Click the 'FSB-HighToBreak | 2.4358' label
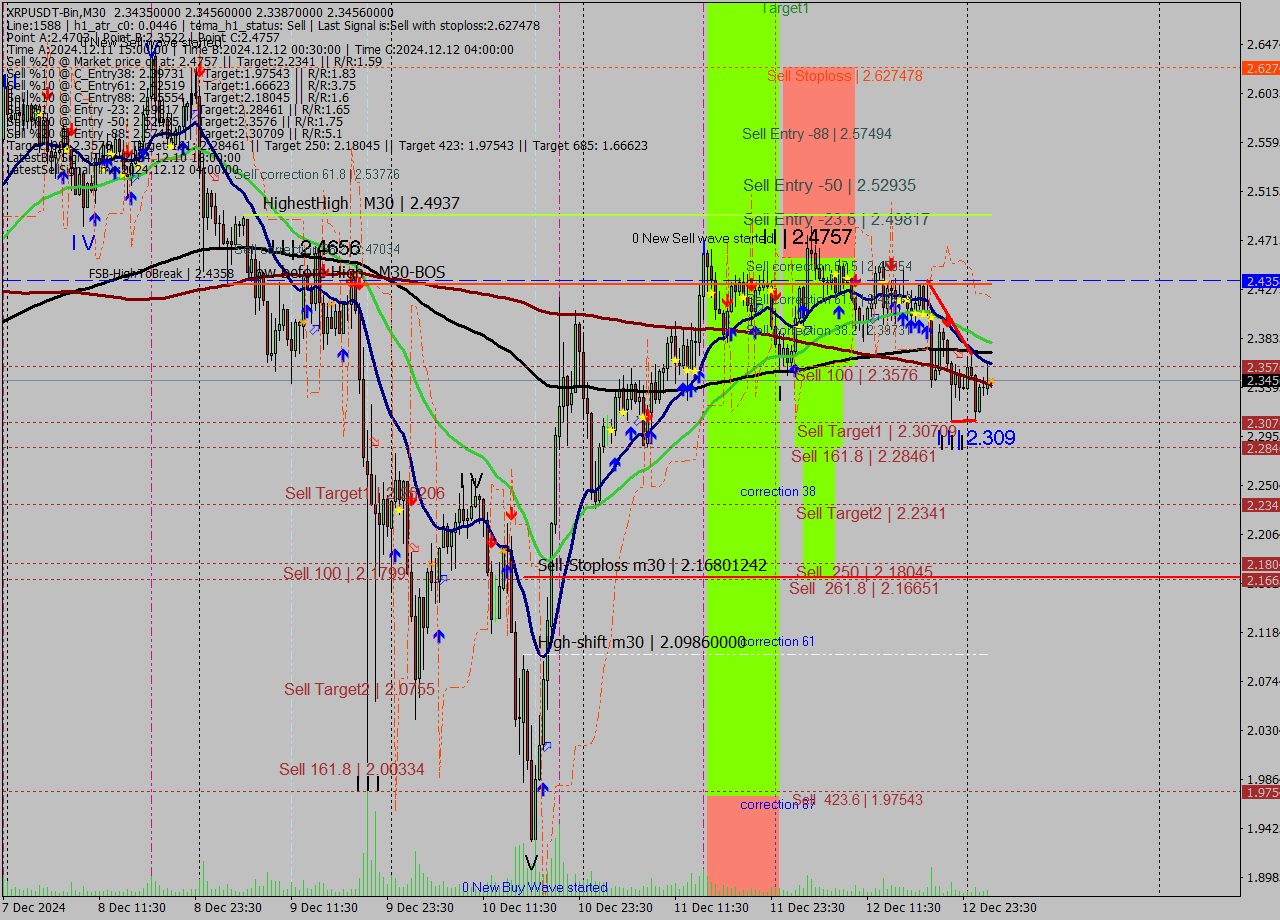The height and width of the screenshot is (920, 1280). (161, 273)
